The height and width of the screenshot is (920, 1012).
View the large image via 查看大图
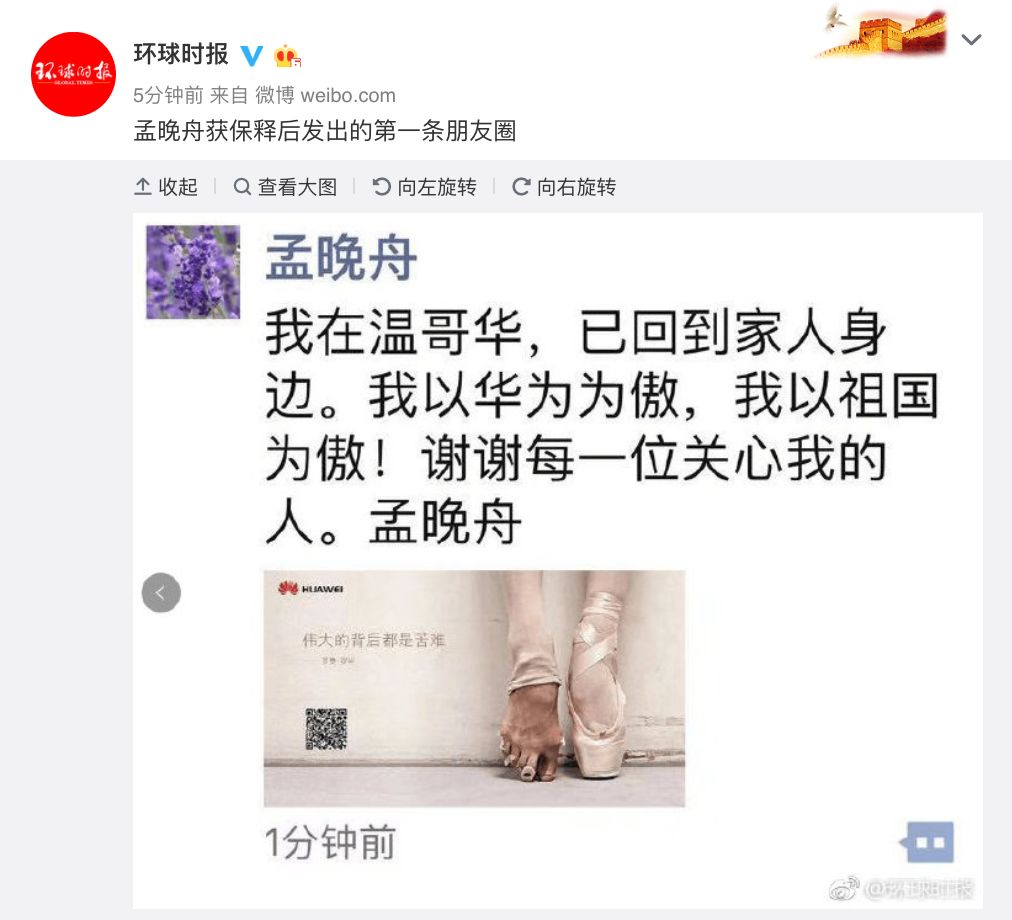tap(286, 187)
